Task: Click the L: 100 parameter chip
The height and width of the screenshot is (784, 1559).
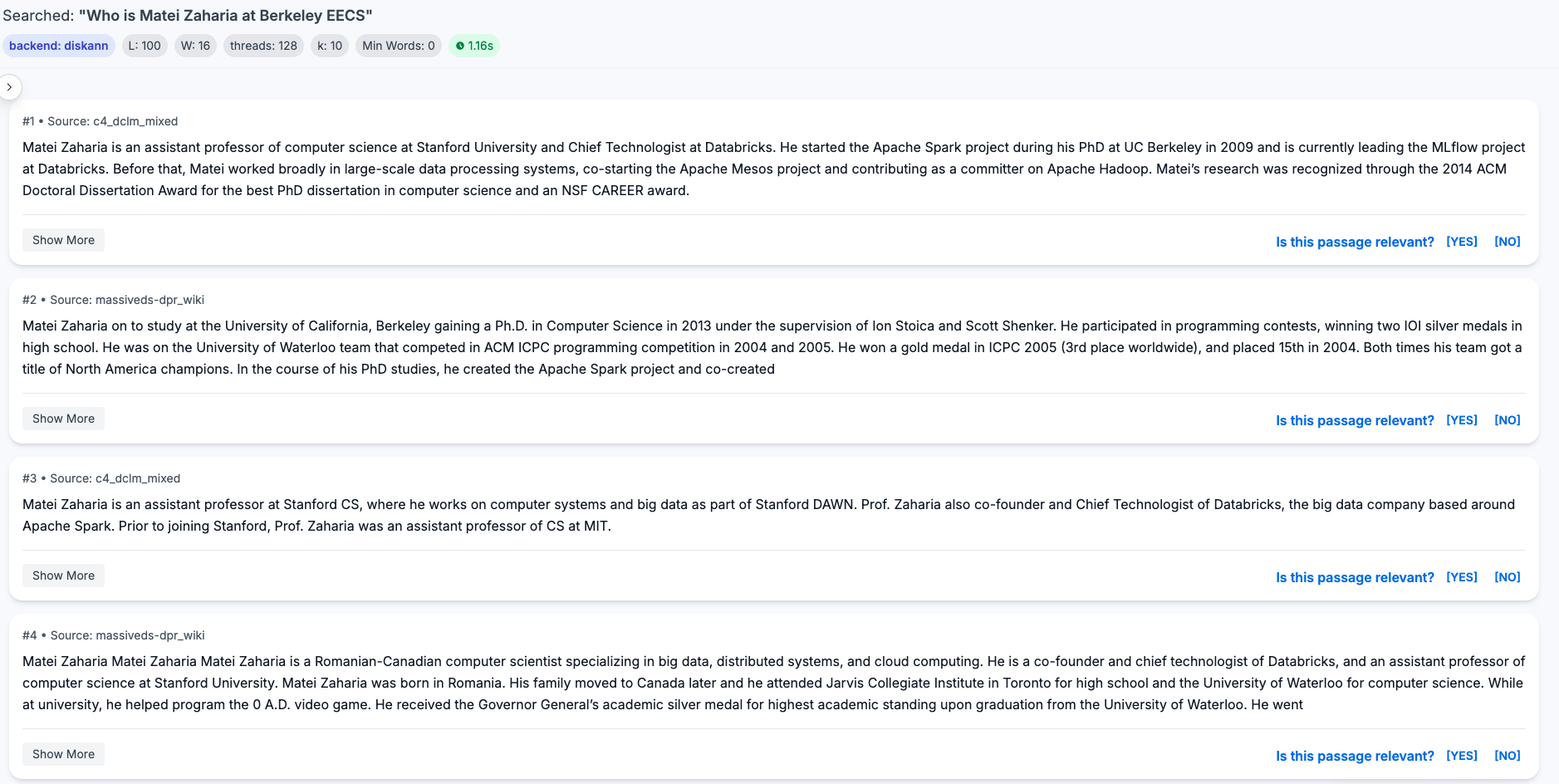Action: point(145,46)
